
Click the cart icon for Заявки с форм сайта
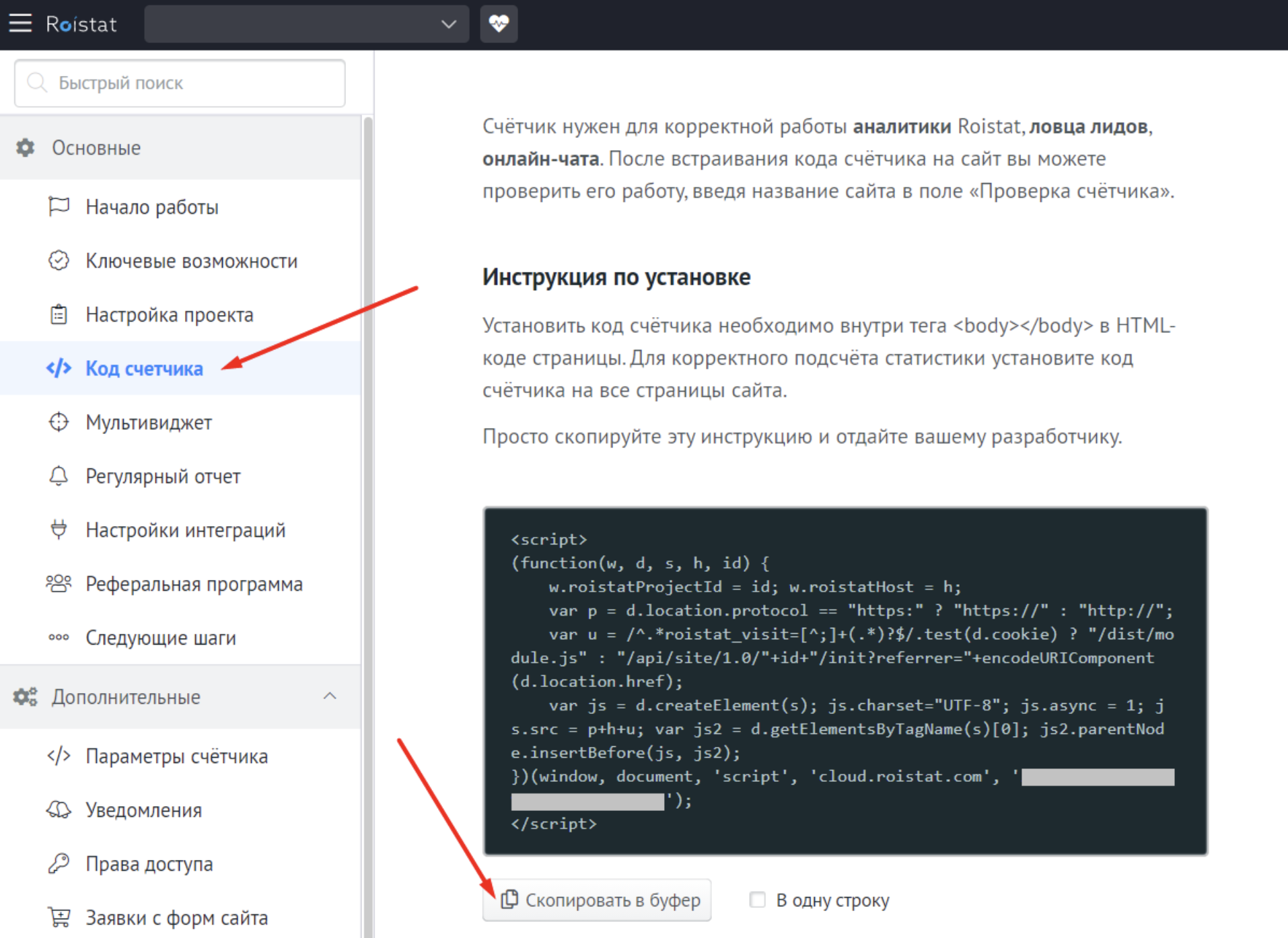click(x=59, y=917)
